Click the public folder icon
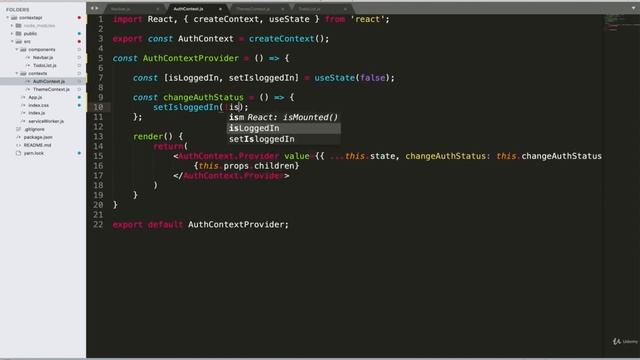This screenshot has width=640, height=360. pyautogui.click(x=18, y=33)
